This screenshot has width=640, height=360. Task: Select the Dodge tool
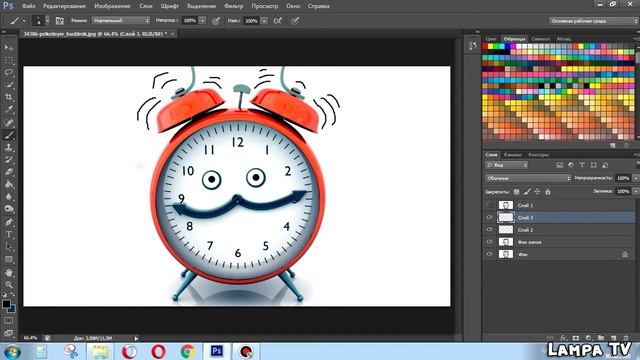click(x=9, y=209)
